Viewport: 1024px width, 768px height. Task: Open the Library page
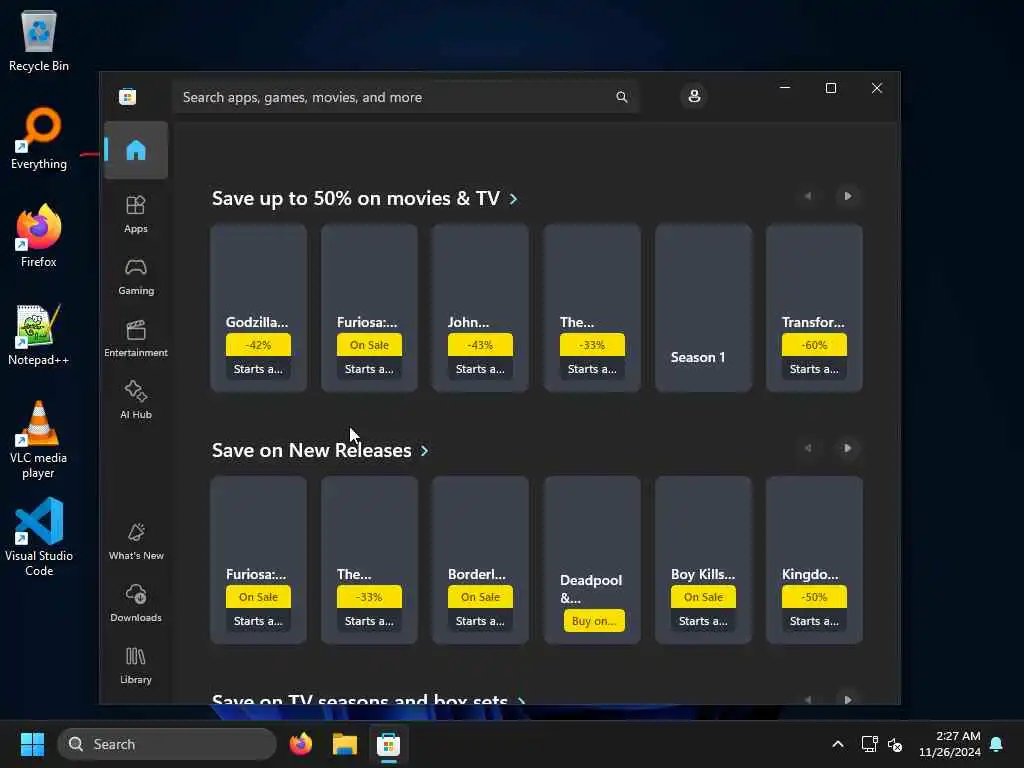pyautogui.click(x=136, y=665)
